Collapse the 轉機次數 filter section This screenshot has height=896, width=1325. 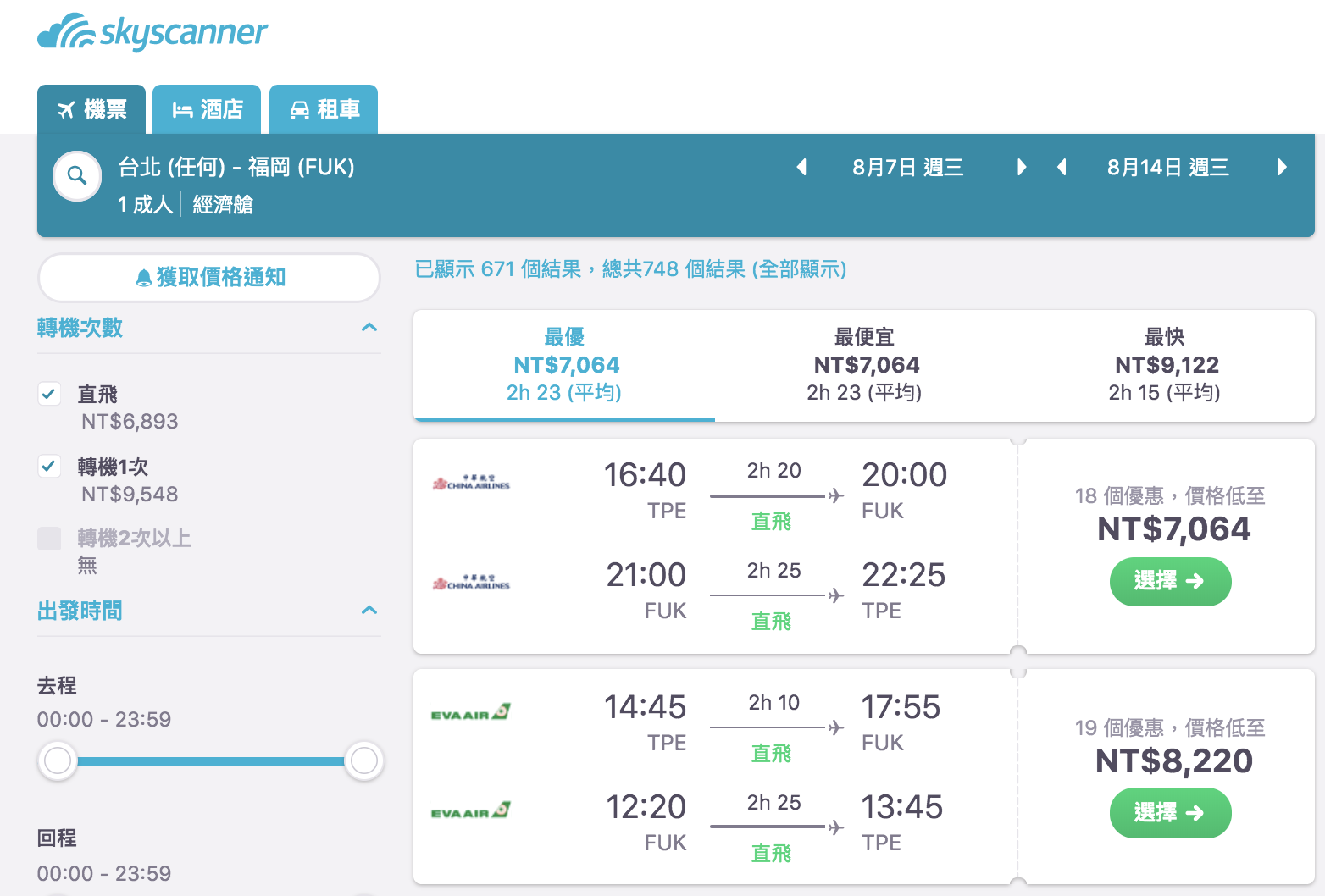point(369,328)
